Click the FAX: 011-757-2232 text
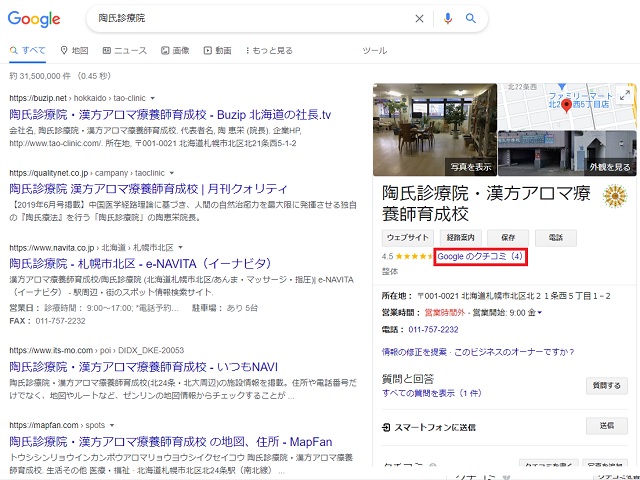This screenshot has height=480, width=640. coord(47,321)
